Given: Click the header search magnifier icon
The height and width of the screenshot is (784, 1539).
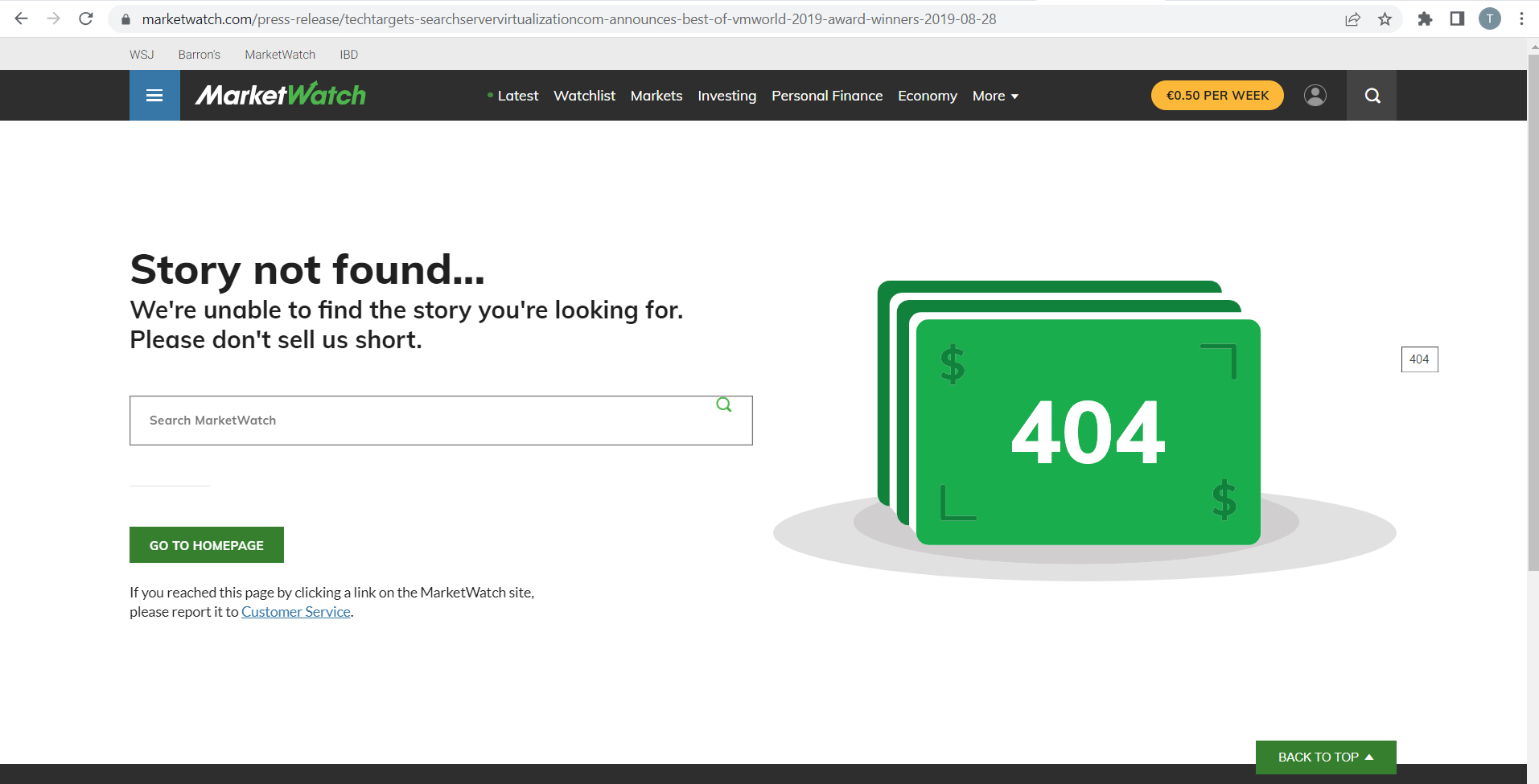Looking at the screenshot, I should coord(1372,95).
